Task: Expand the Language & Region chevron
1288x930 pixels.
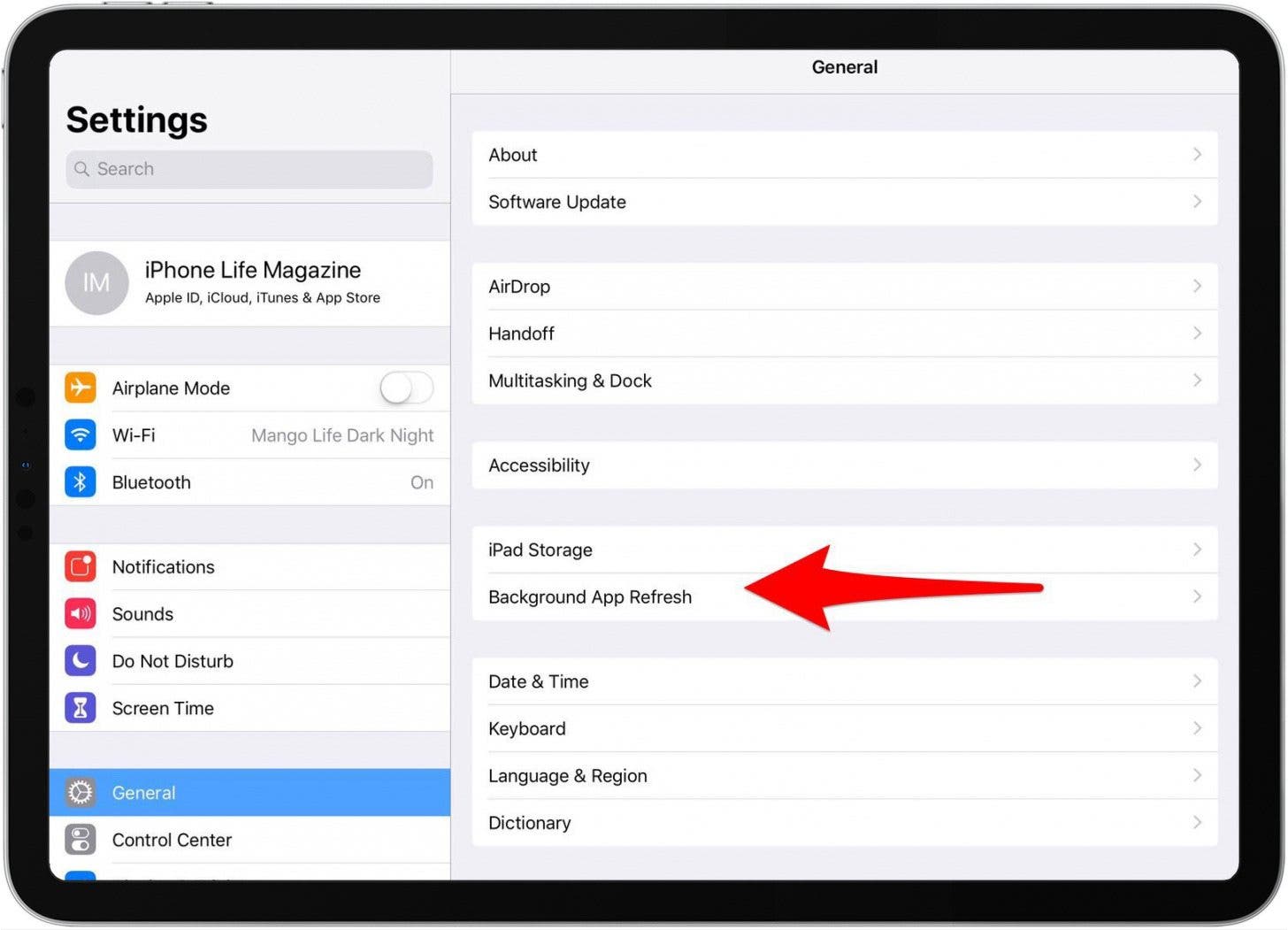Action: coord(1197,775)
